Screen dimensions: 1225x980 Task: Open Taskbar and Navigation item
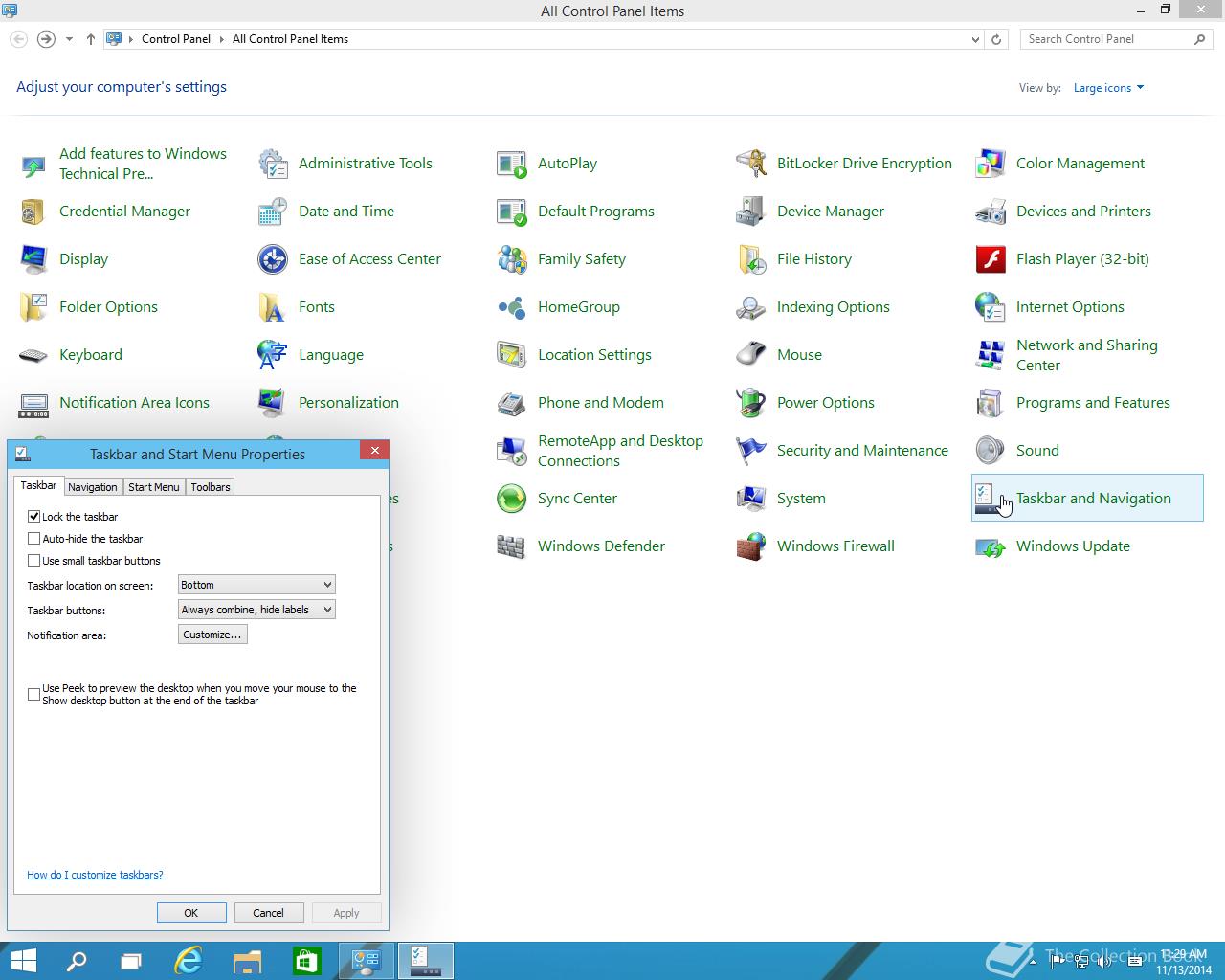[1087, 498]
